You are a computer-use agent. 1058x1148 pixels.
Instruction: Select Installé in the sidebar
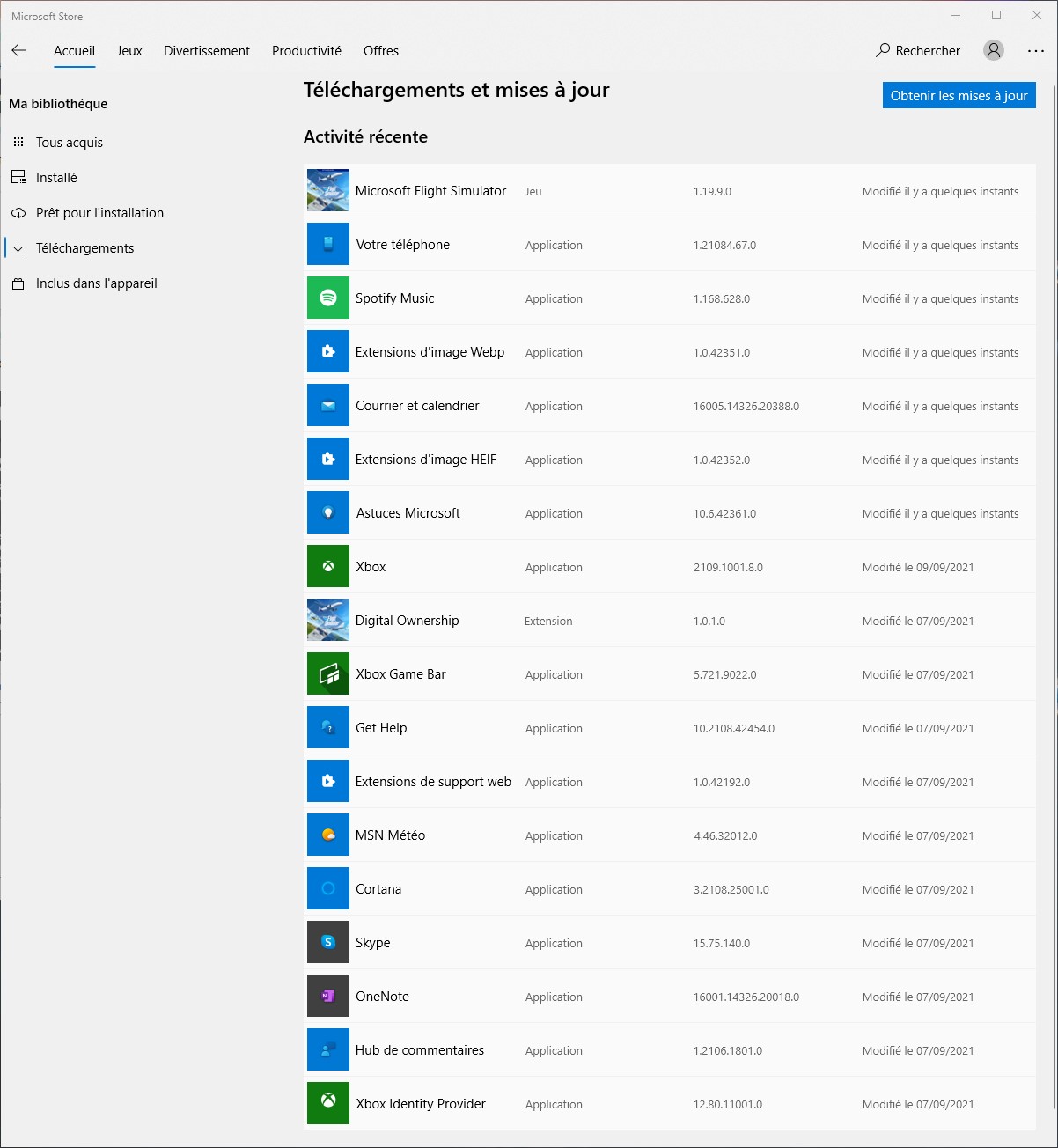click(56, 177)
